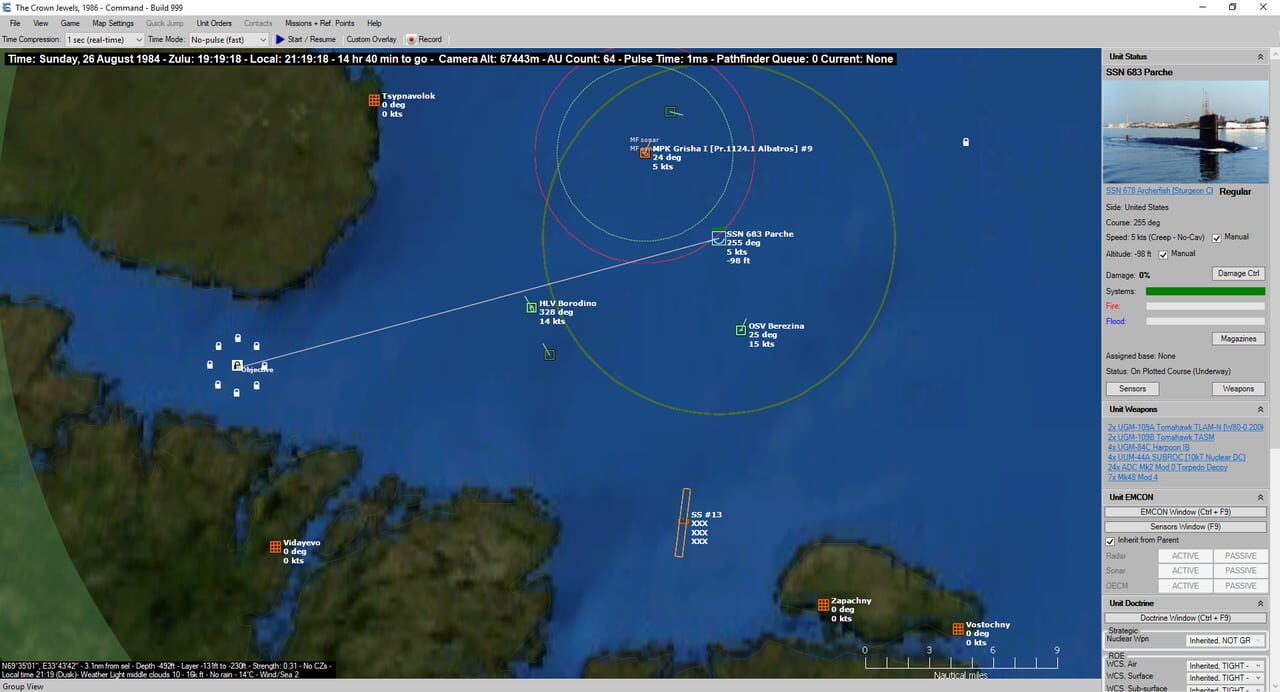Open the Unit Orders menu
The image size is (1280, 692).
[214, 23]
